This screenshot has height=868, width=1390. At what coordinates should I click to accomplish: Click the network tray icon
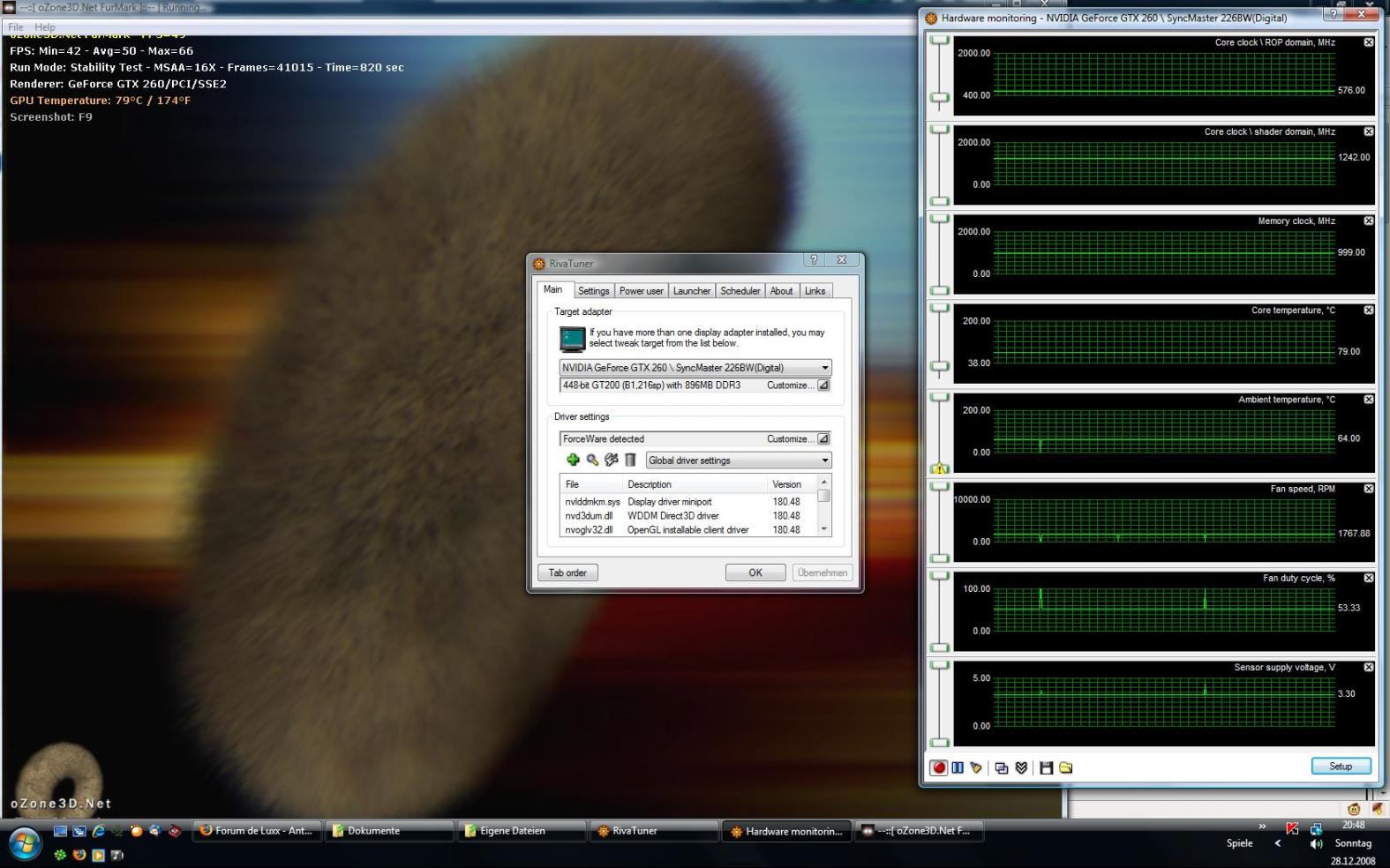coord(1316,828)
